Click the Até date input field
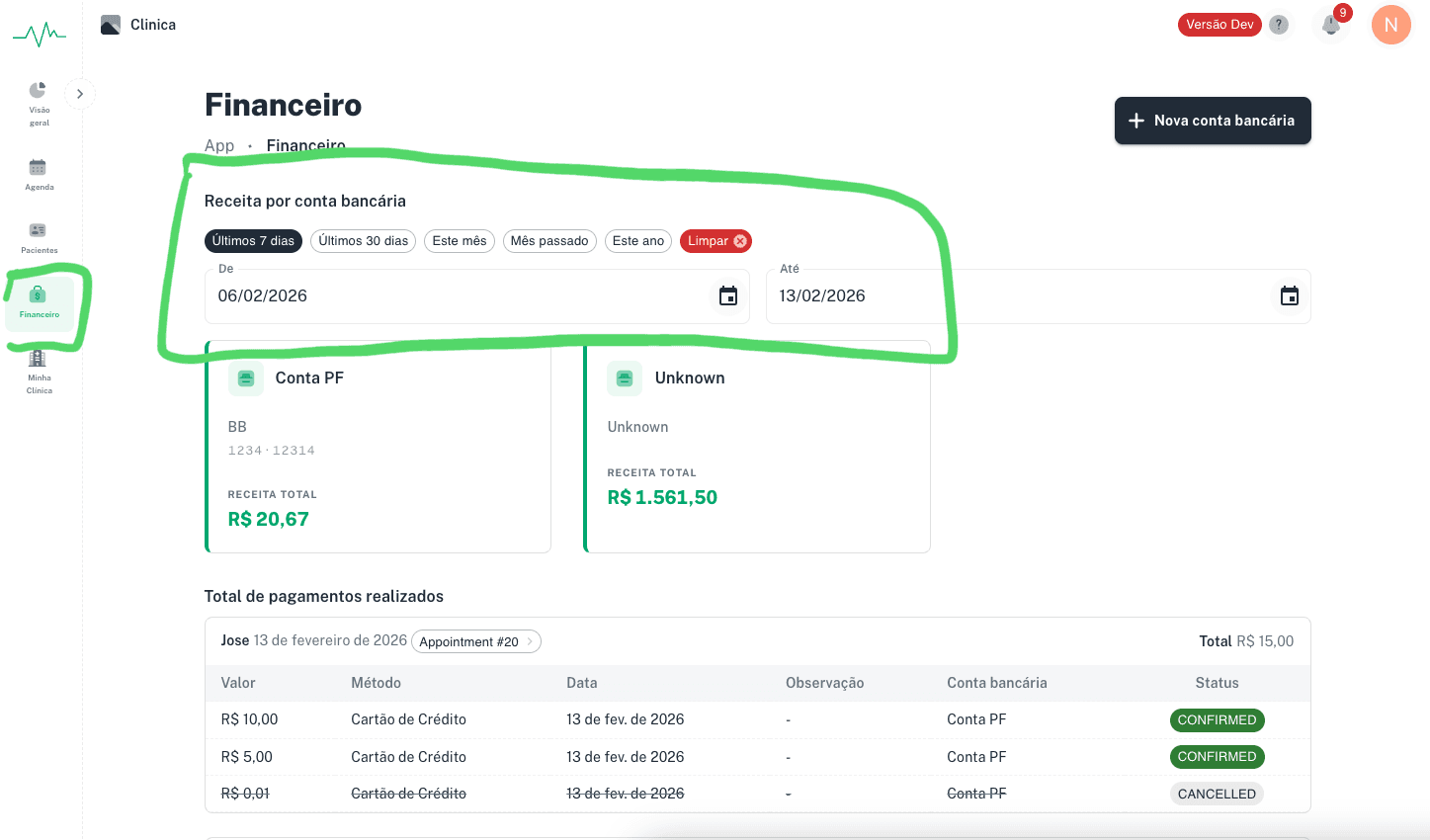This screenshot has width=1430, height=840. coord(1038,296)
